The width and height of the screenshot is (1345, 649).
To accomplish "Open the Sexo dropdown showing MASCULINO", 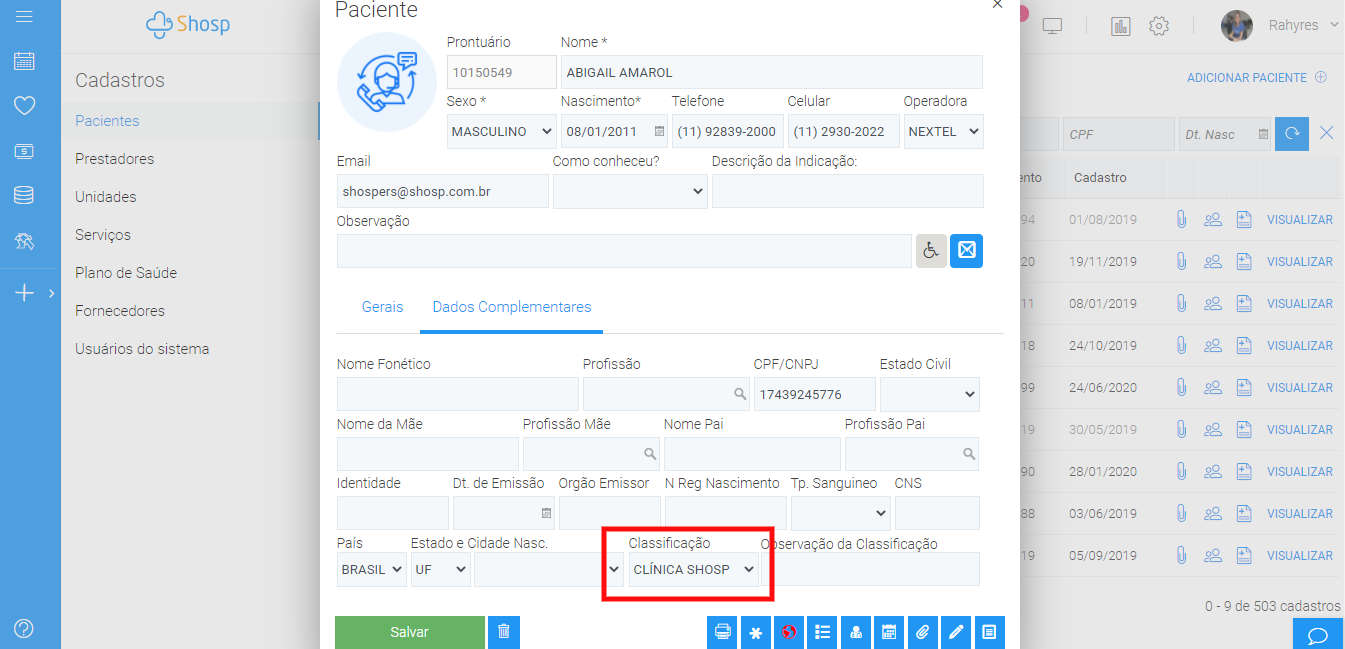I will (x=502, y=131).
